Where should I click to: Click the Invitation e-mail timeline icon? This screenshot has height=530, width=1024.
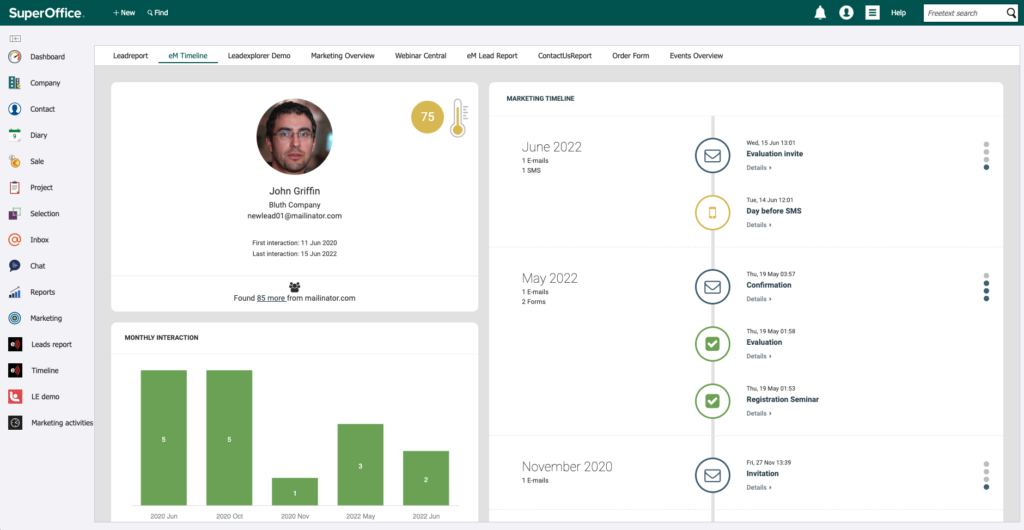pos(712,475)
